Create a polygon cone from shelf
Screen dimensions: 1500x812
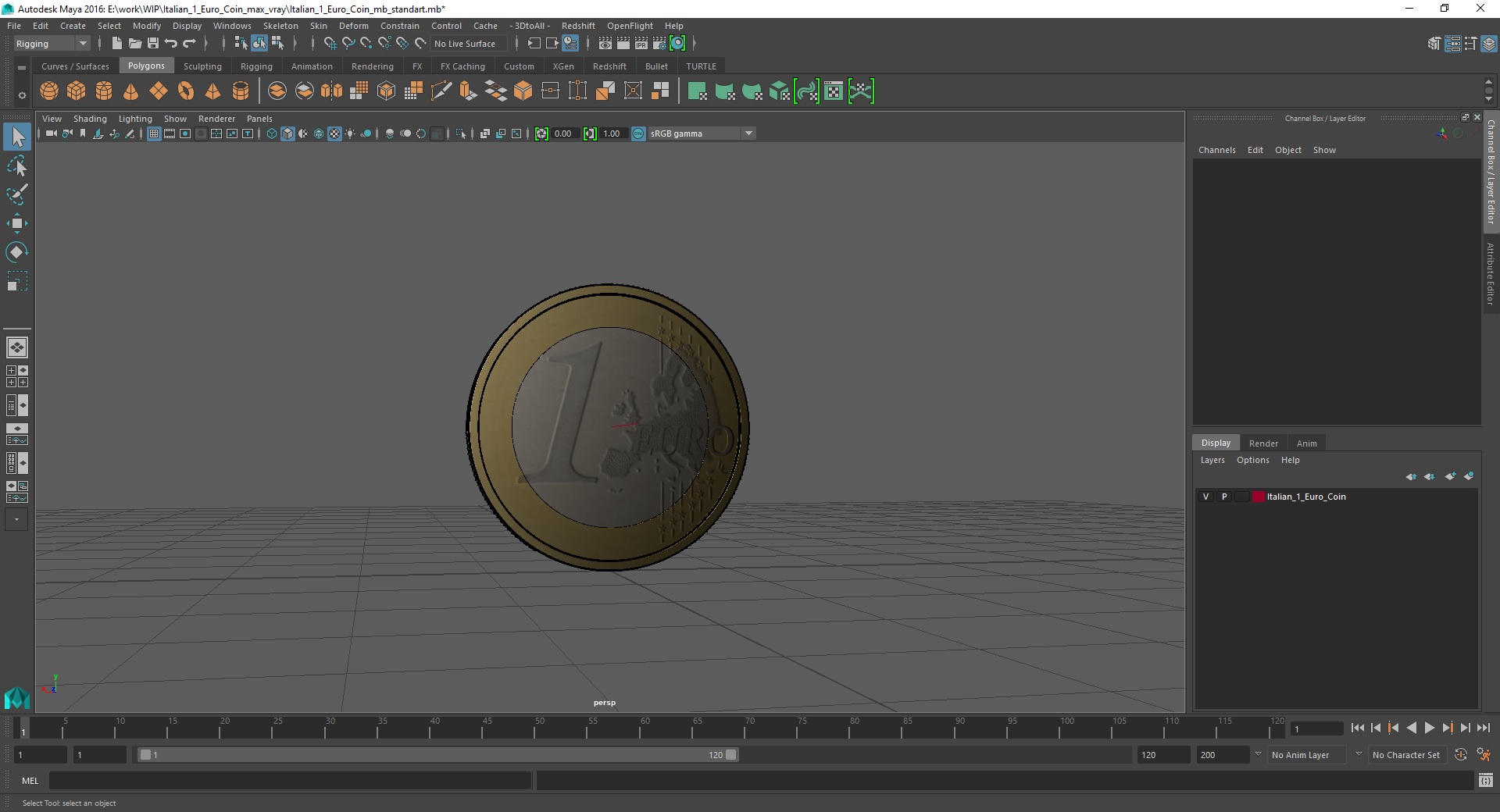[131, 91]
